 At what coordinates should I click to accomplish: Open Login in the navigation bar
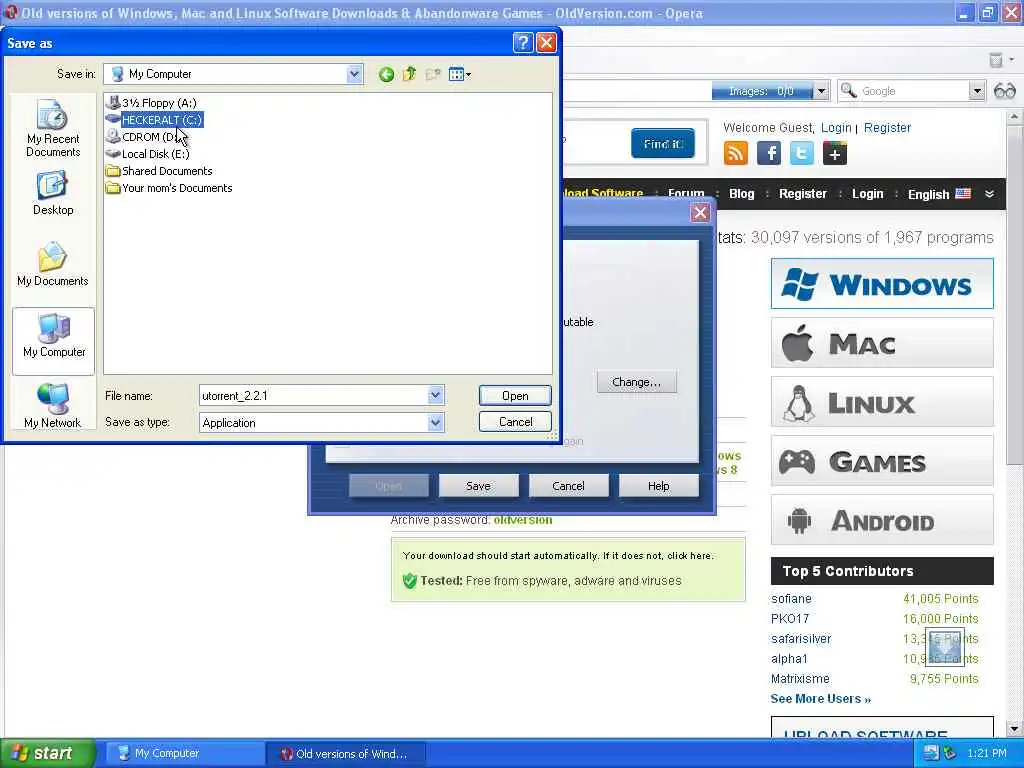(867, 193)
